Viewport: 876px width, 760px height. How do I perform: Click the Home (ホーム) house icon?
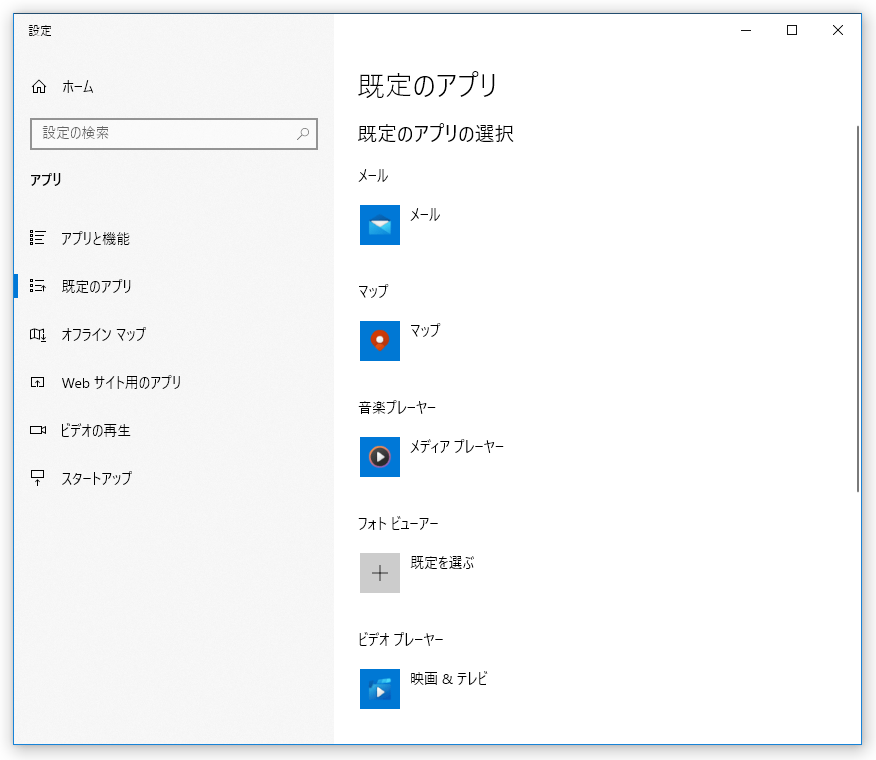click(39, 87)
